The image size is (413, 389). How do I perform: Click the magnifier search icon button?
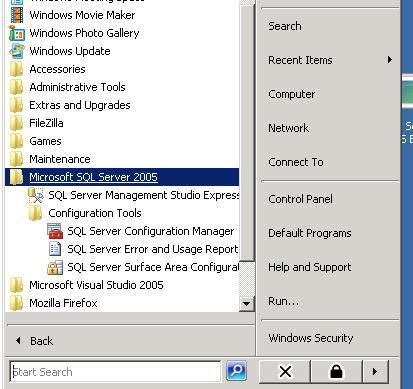click(236, 371)
